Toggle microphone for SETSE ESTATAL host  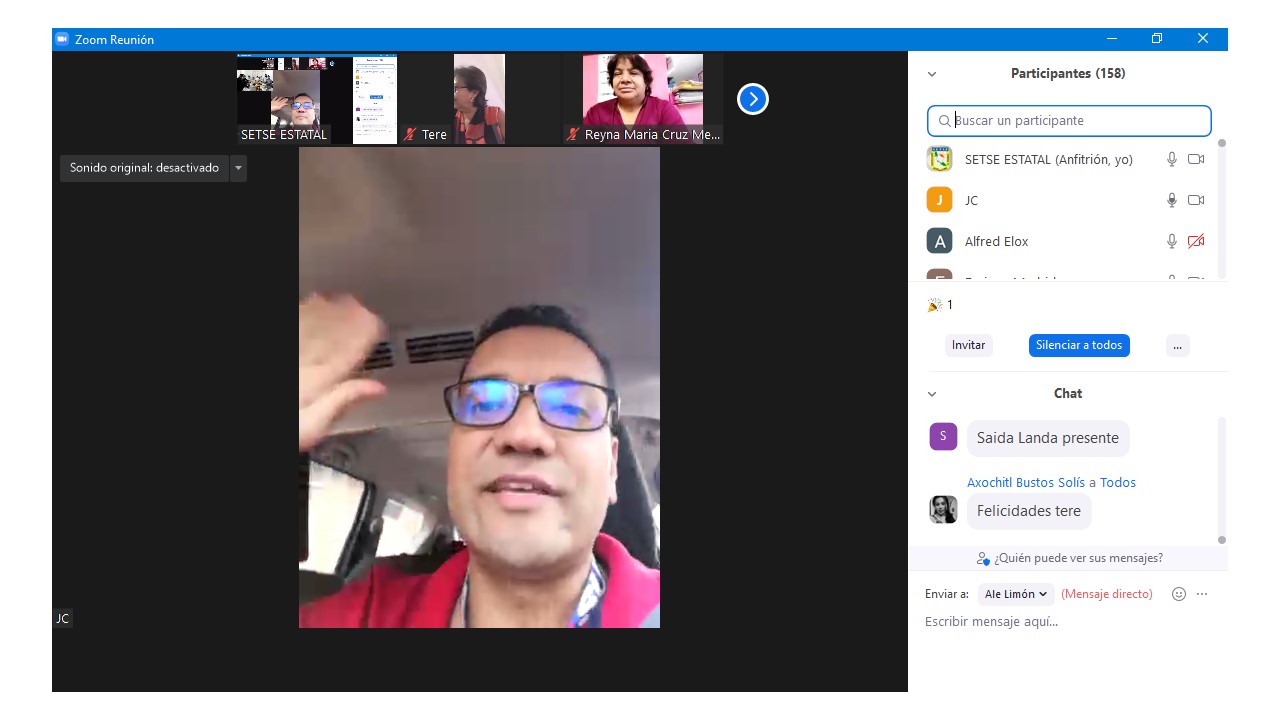point(1172,159)
